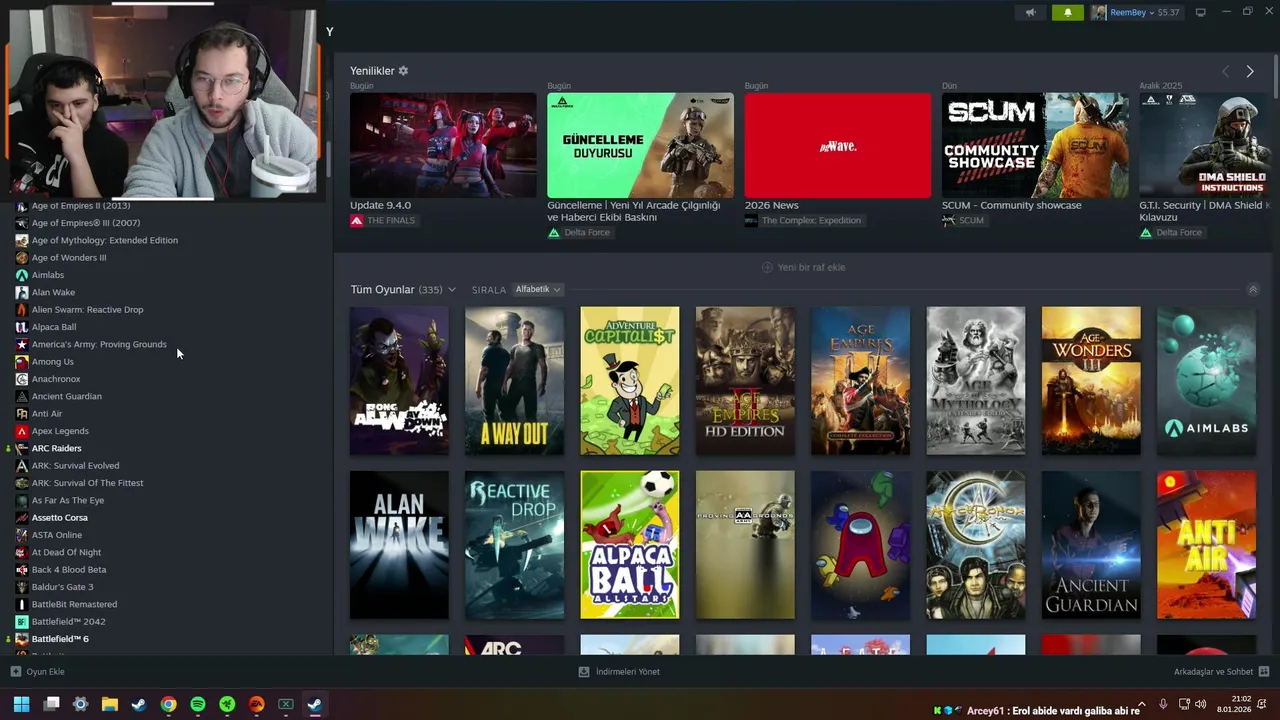Open Alpaca Ball Allstars cover

click(x=630, y=545)
